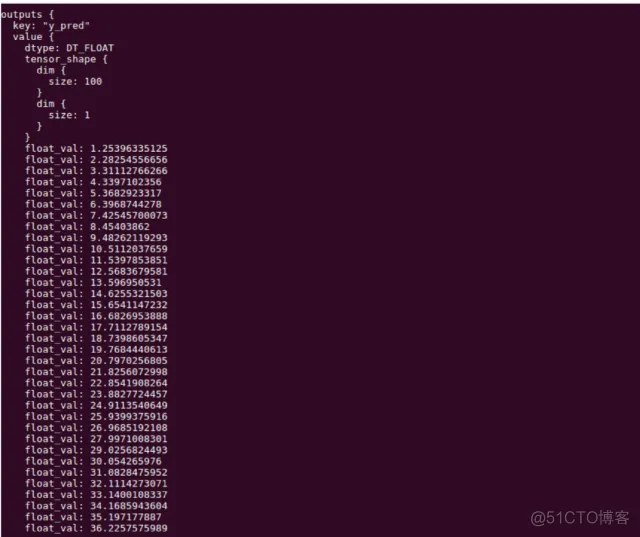Screen dimensions: 640x537
Task: Click the 'value {' line
Action: [x=33, y=37]
